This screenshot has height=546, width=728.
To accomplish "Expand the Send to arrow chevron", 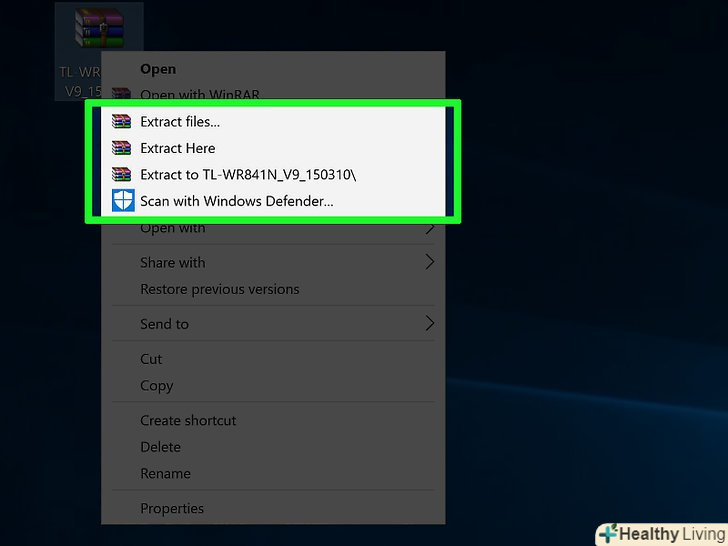I will [430, 323].
